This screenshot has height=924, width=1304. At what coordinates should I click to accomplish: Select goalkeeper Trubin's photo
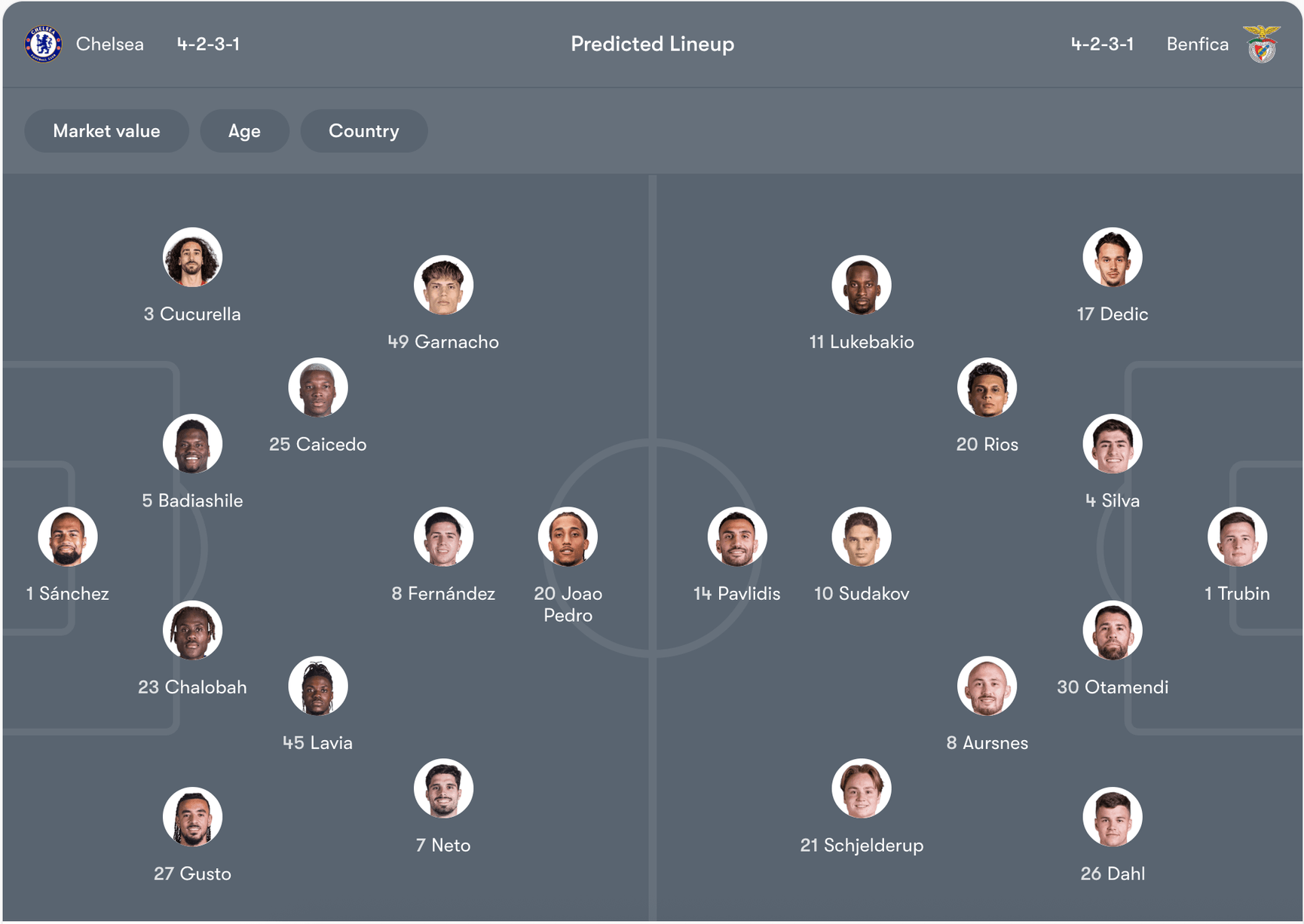point(1237,537)
